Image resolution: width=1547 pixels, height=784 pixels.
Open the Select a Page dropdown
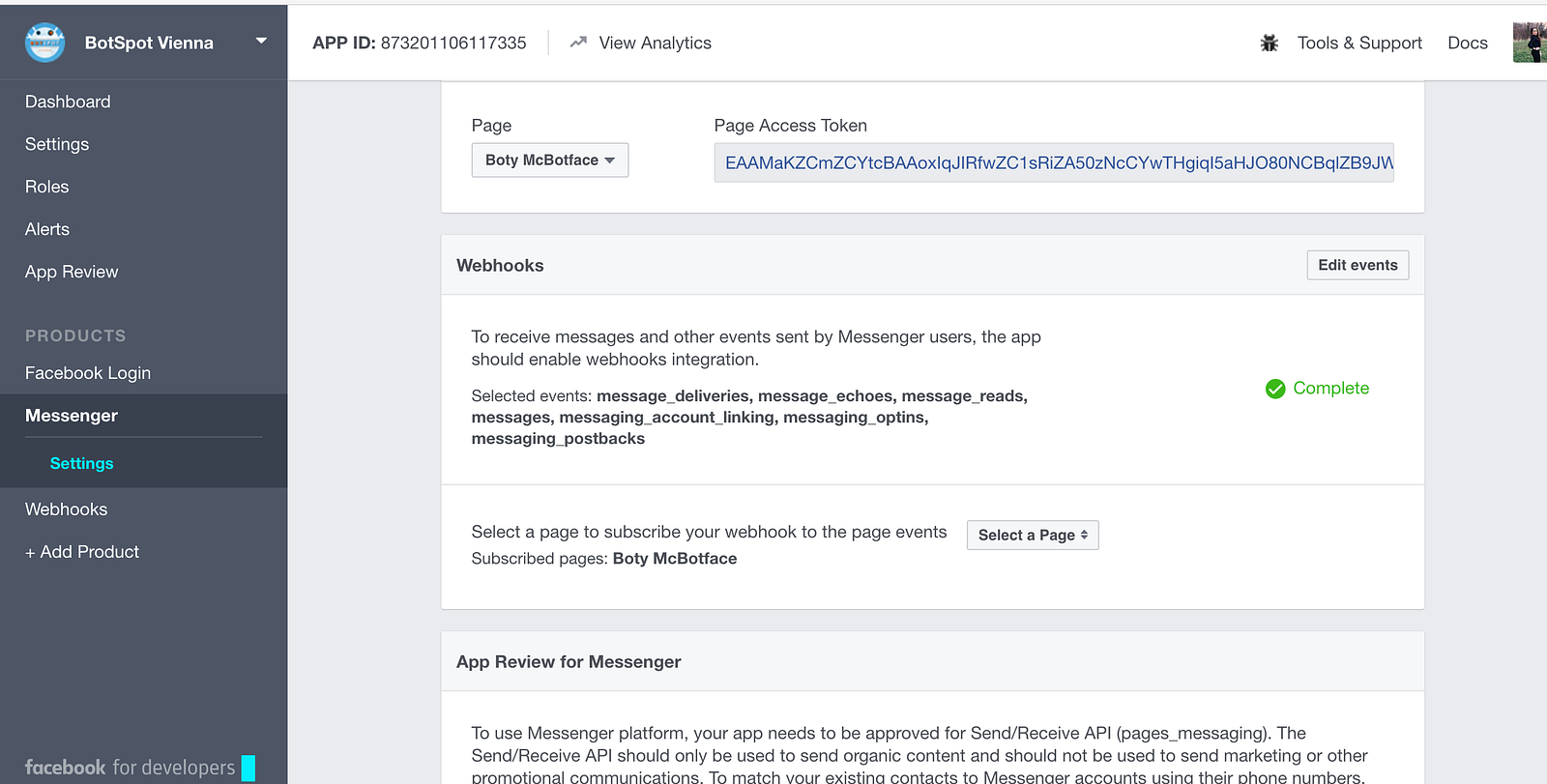(x=1033, y=535)
